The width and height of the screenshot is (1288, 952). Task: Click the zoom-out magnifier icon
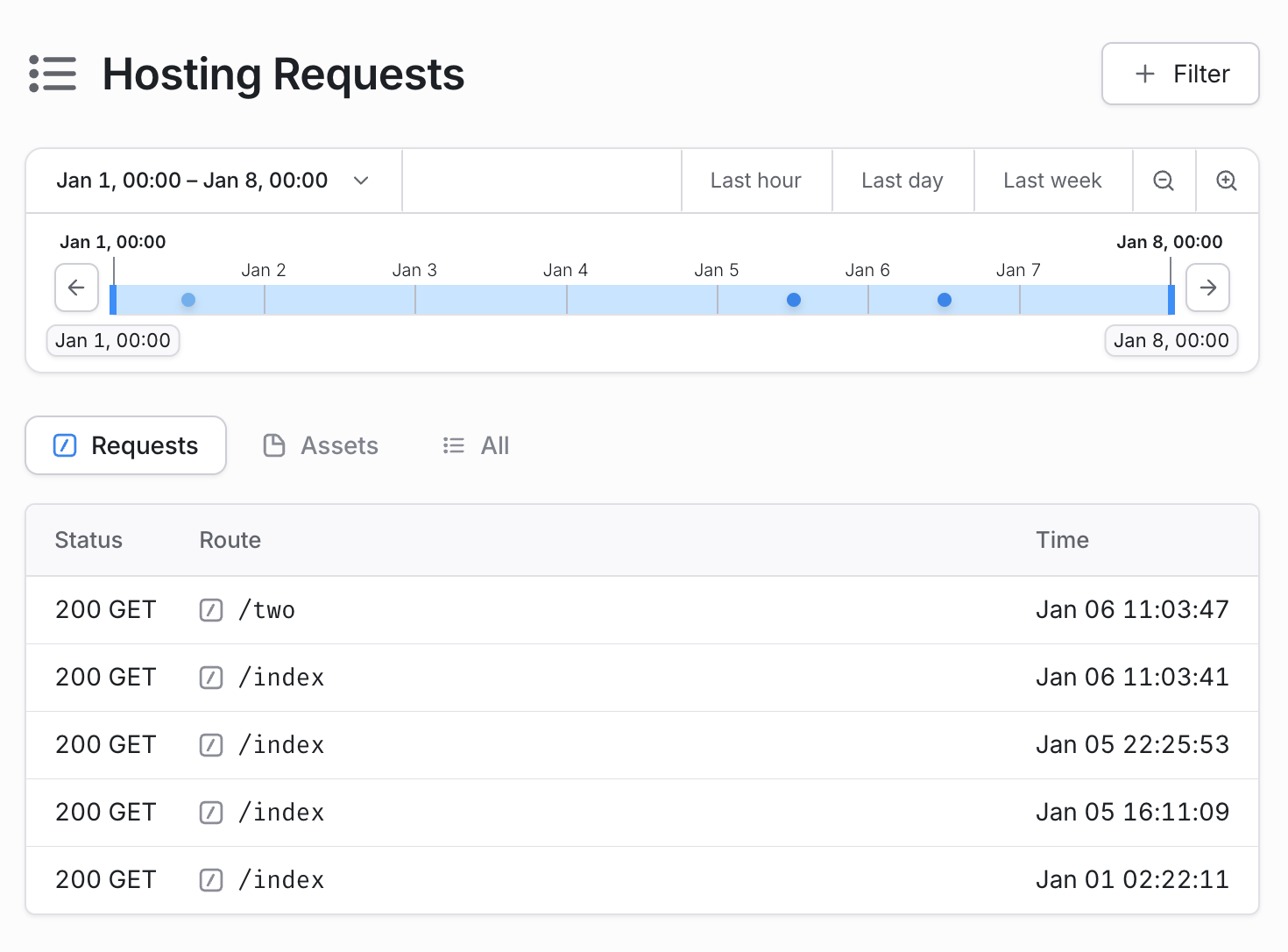coord(1164,181)
